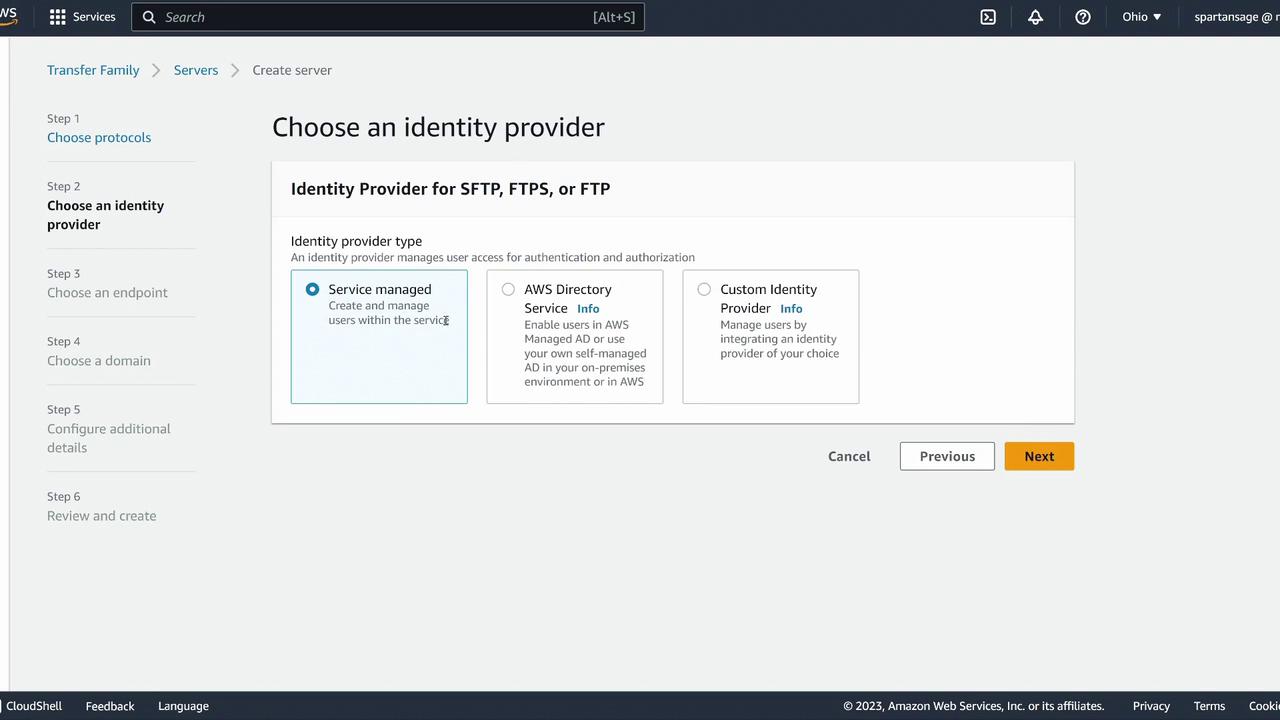Select the Service managed radio button

pyautogui.click(x=313, y=289)
